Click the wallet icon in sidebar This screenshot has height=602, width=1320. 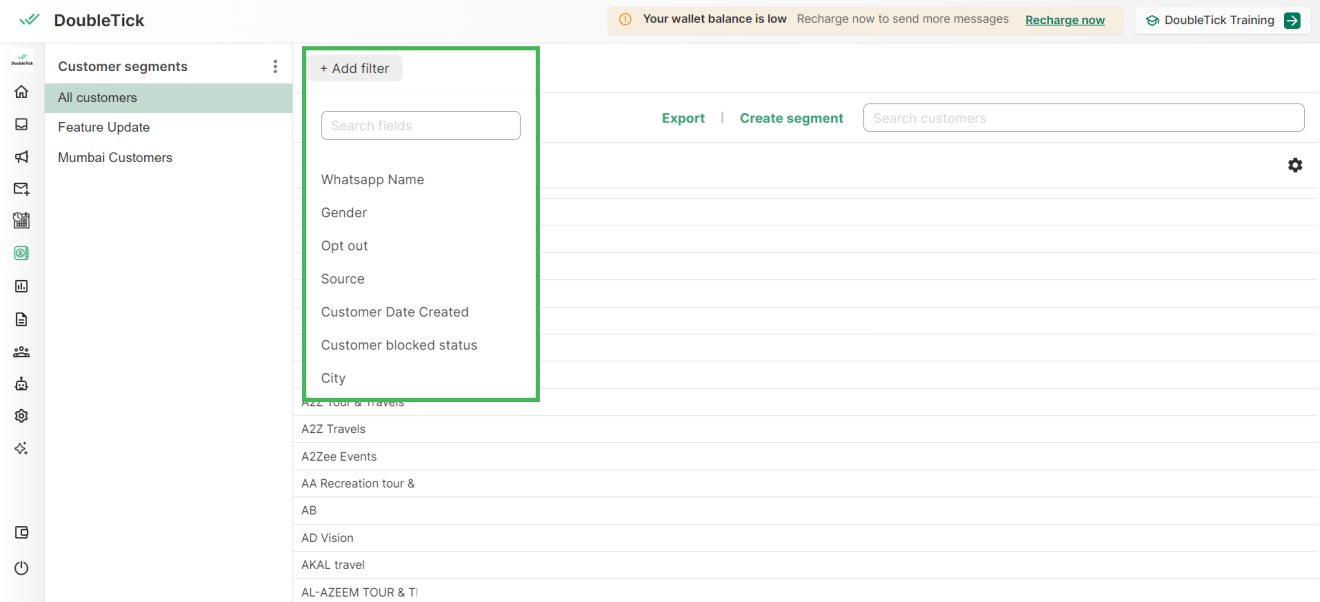pyautogui.click(x=21, y=533)
